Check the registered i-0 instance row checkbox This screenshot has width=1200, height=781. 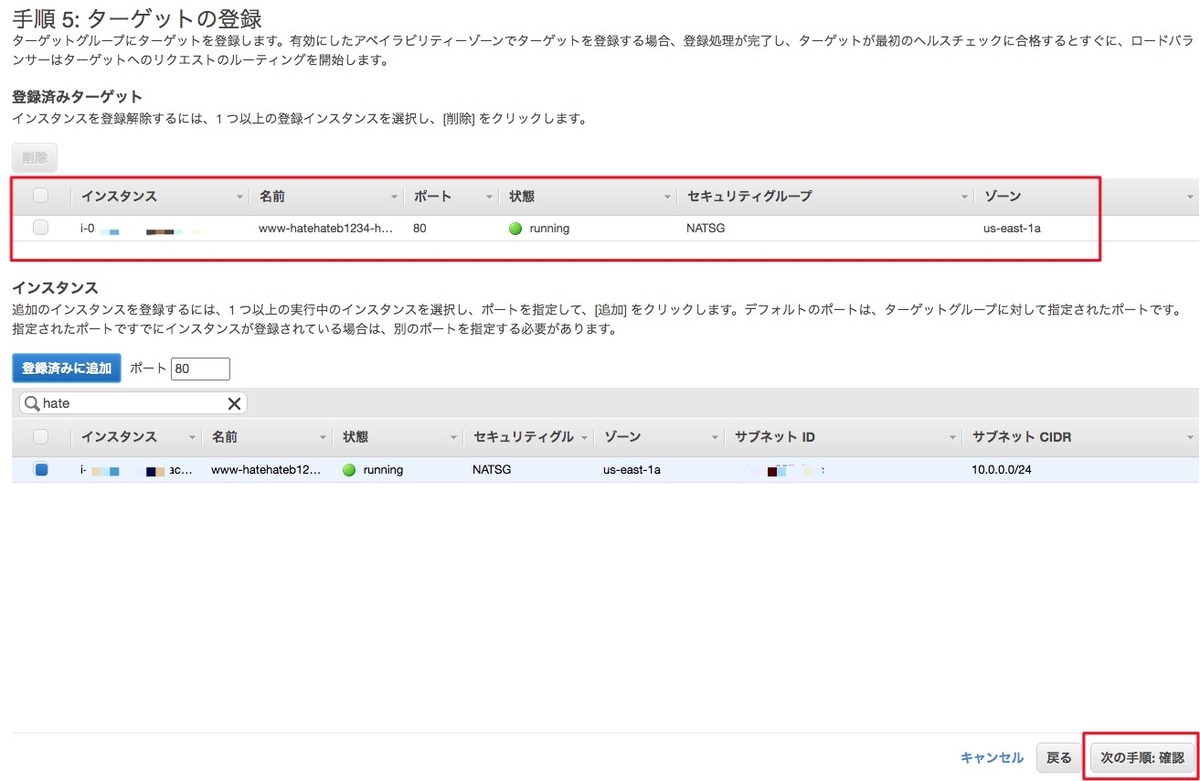[x=40, y=227]
